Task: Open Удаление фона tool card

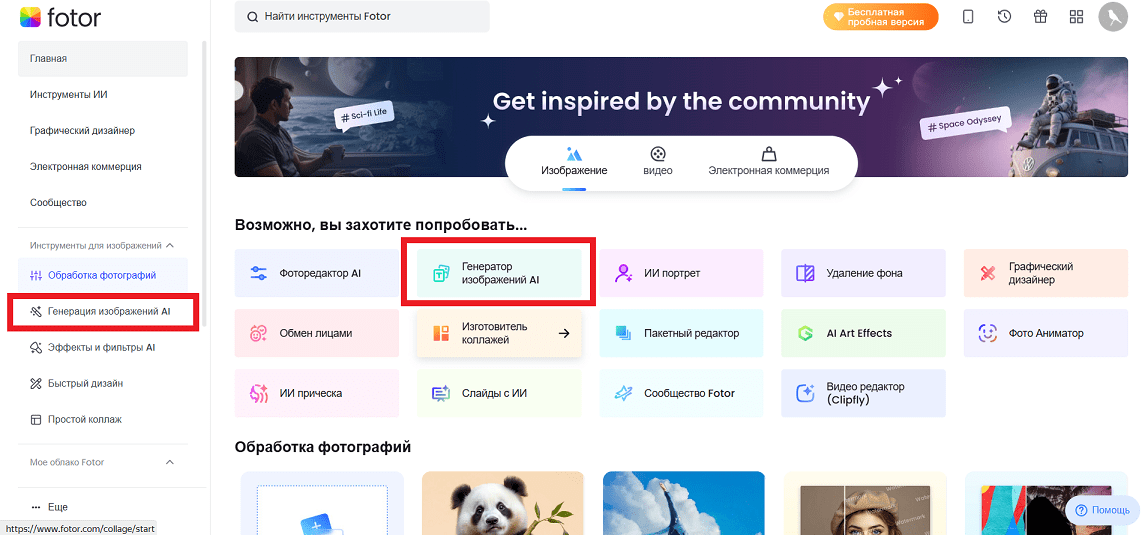Action: point(863,273)
